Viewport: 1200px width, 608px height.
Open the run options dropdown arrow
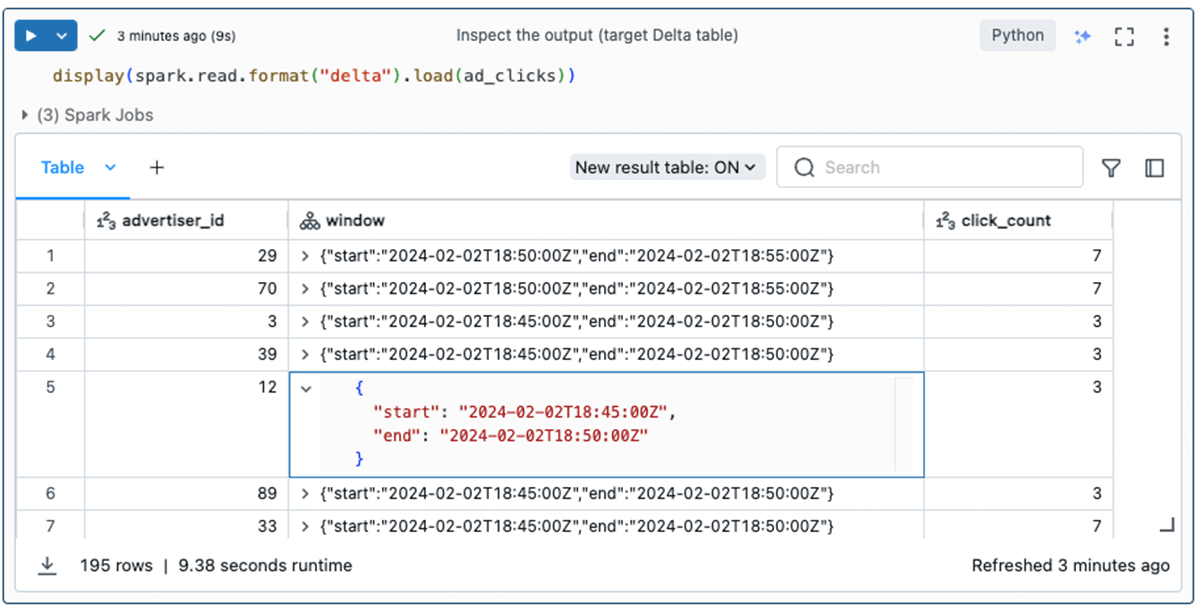62,36
